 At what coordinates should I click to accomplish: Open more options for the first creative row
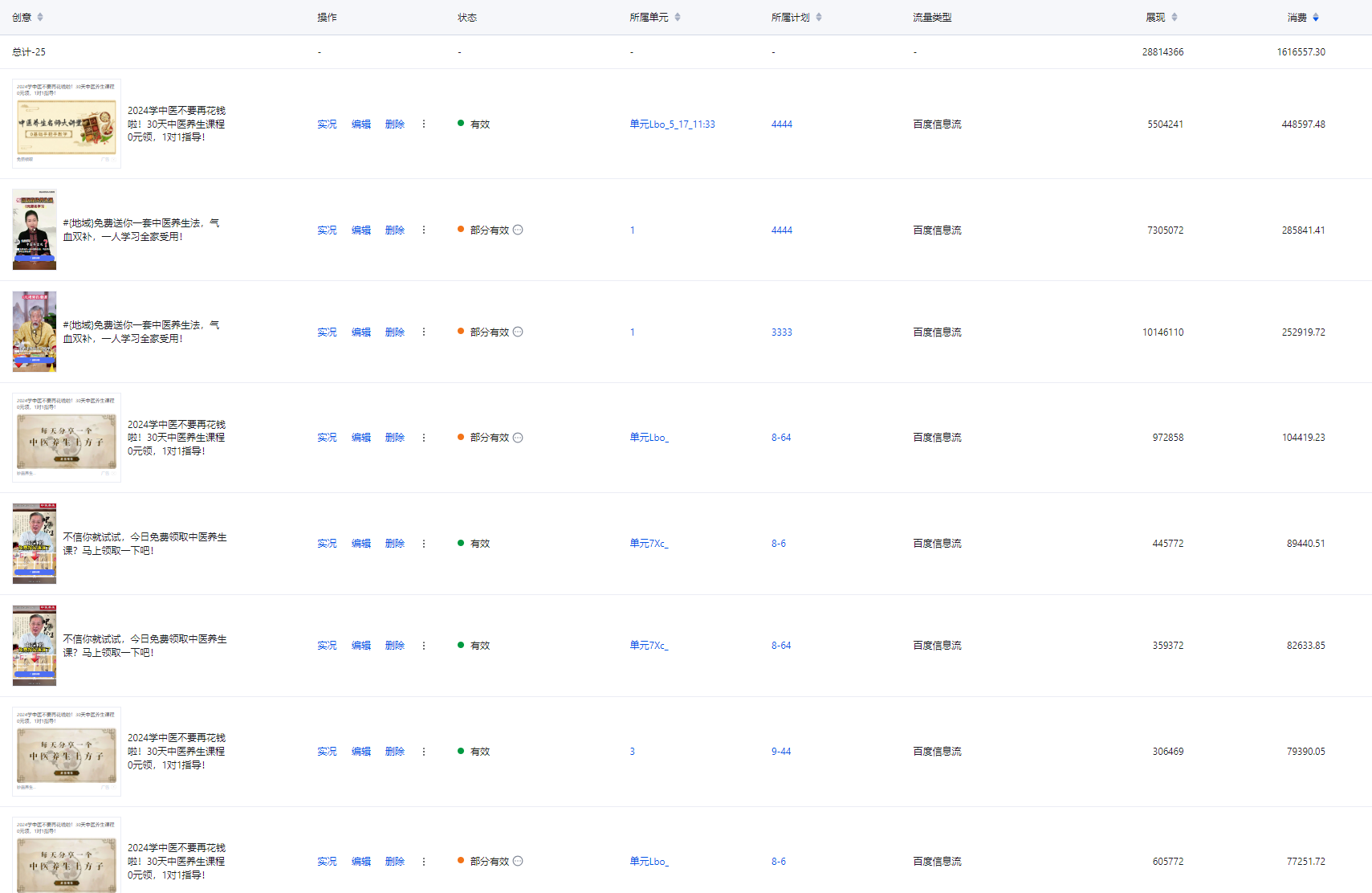click(x=424, y=124)
